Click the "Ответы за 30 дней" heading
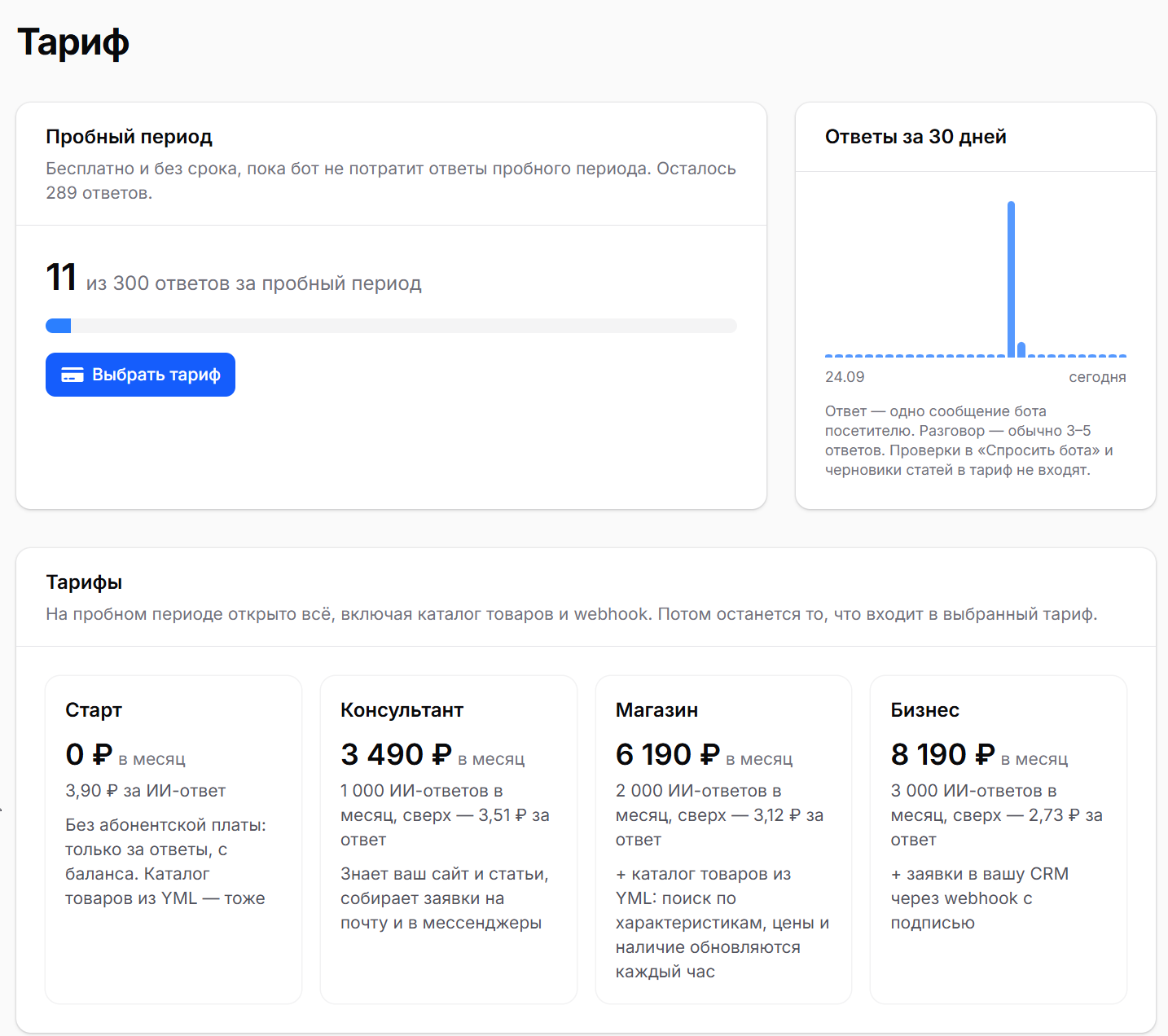Screen dimensions: 1168x1036 916,137
